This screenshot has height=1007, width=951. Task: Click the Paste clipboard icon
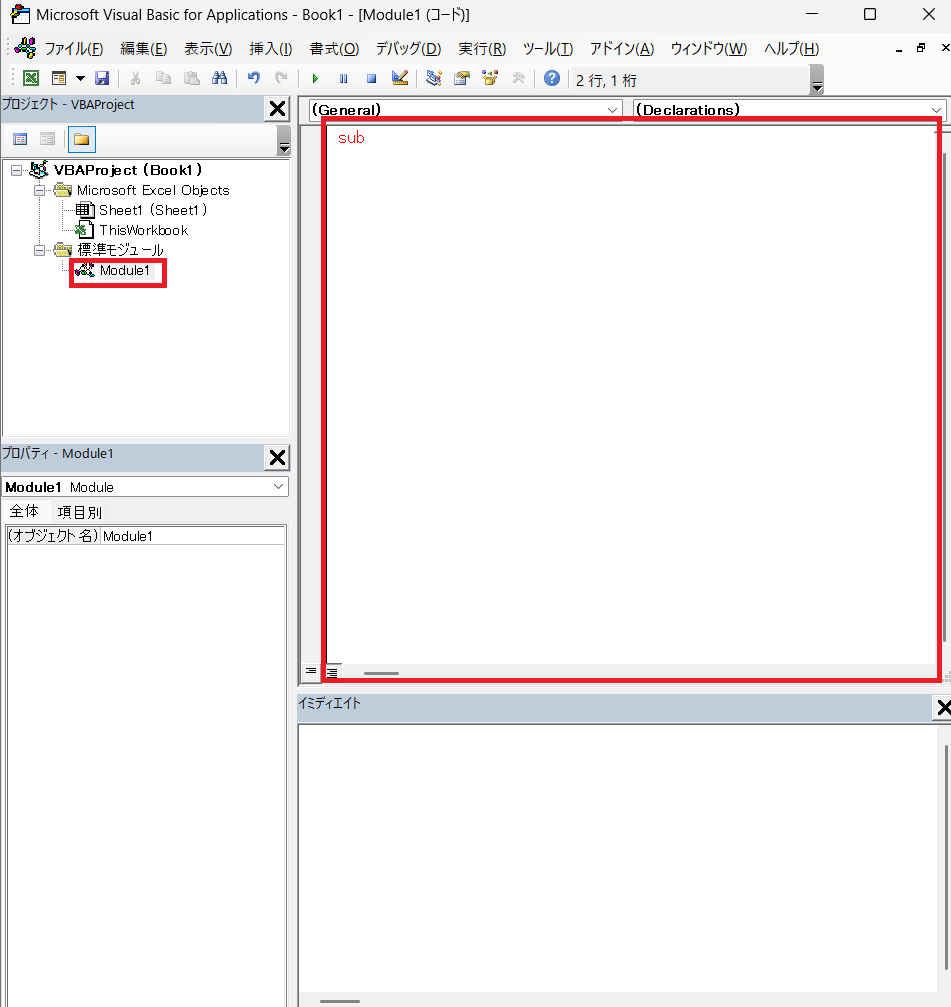[x=191, y=78]
